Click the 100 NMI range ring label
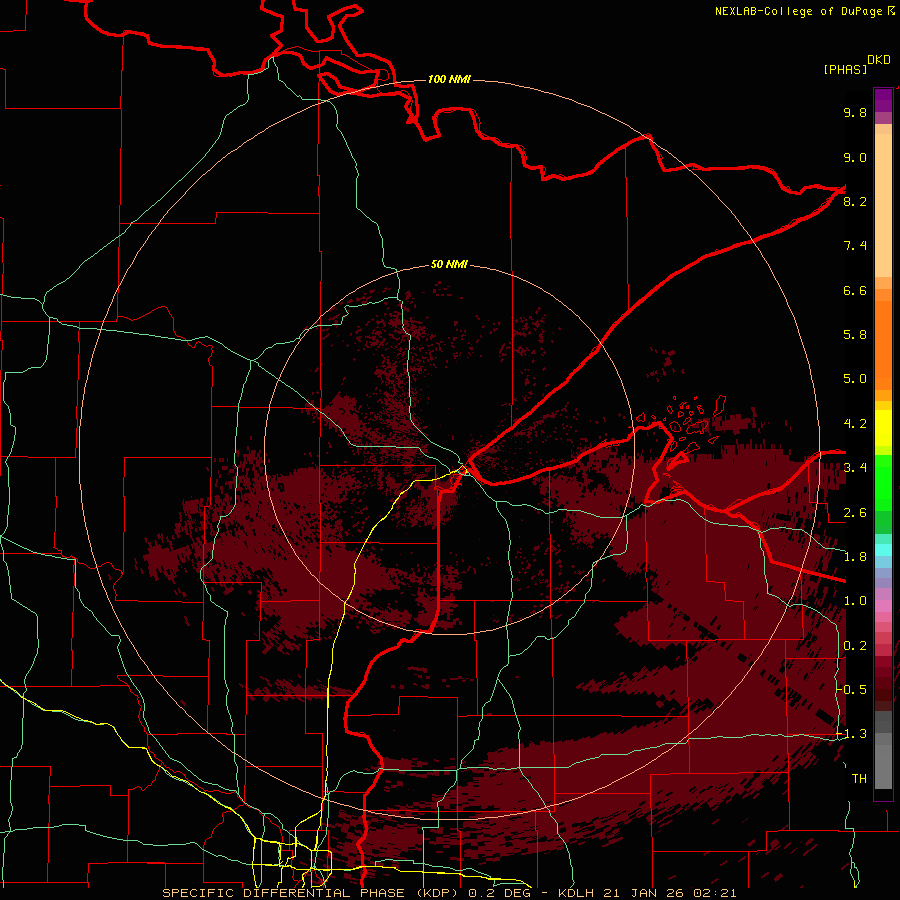 449,79
